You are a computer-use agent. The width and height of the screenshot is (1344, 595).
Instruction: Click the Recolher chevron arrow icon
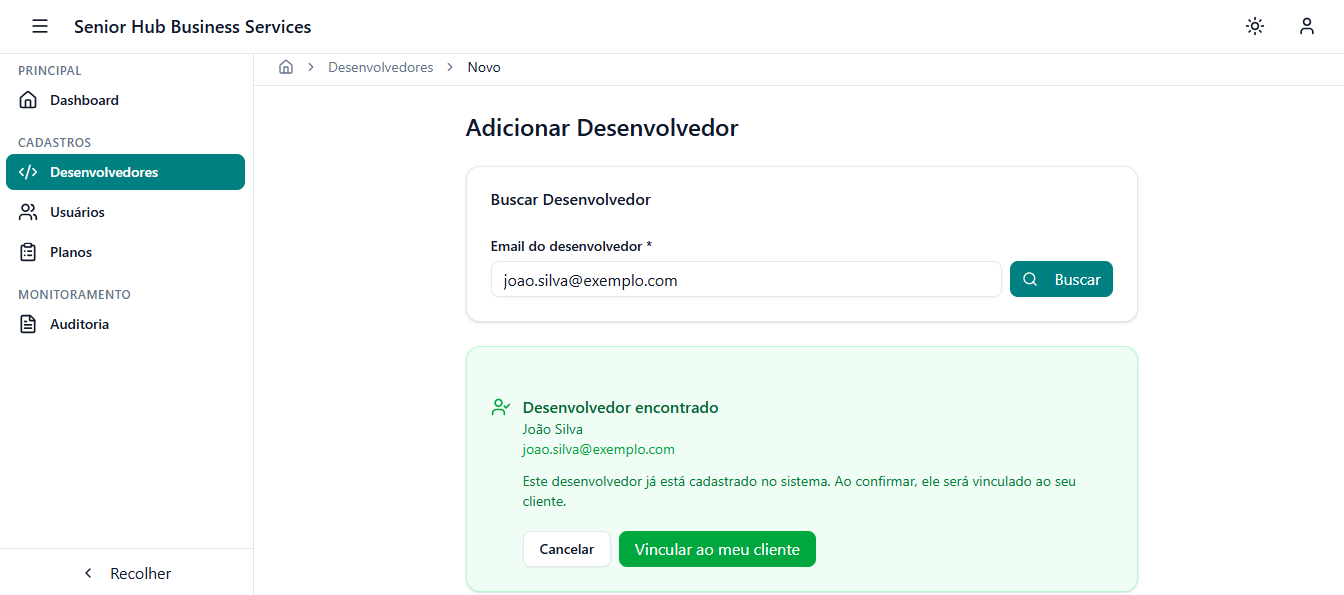click(88, 573)
